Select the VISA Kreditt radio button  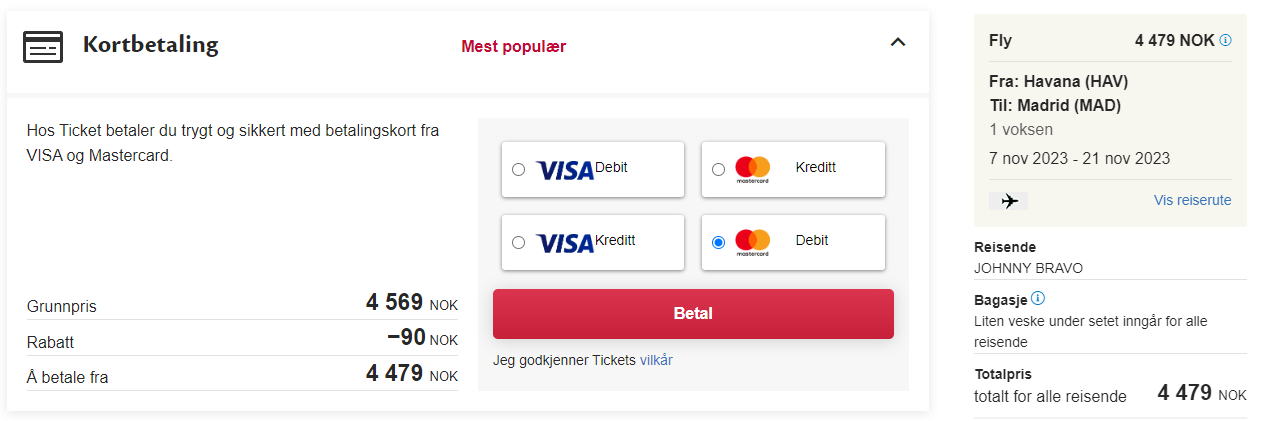click(518, 242)
